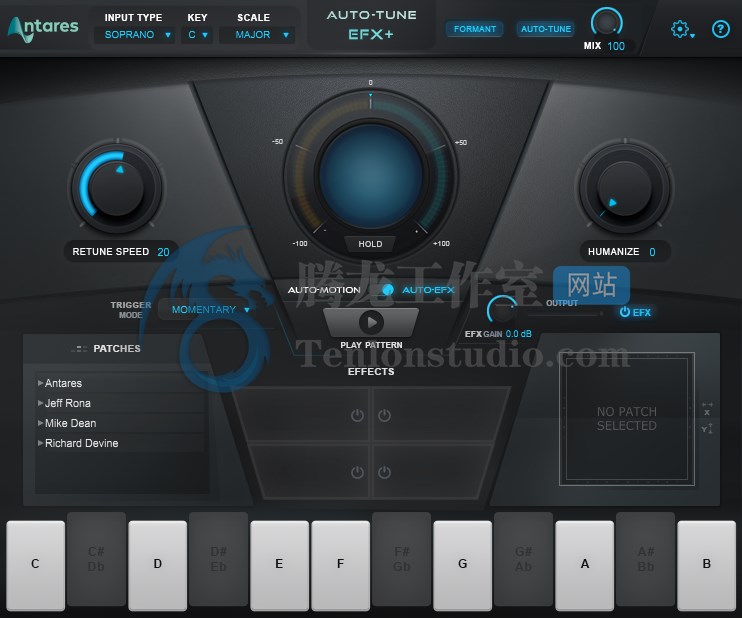Image resolution: width=742 pixels, height=618 pixels.
Task: Open the Key C dropdown
Action: point(197,35)
